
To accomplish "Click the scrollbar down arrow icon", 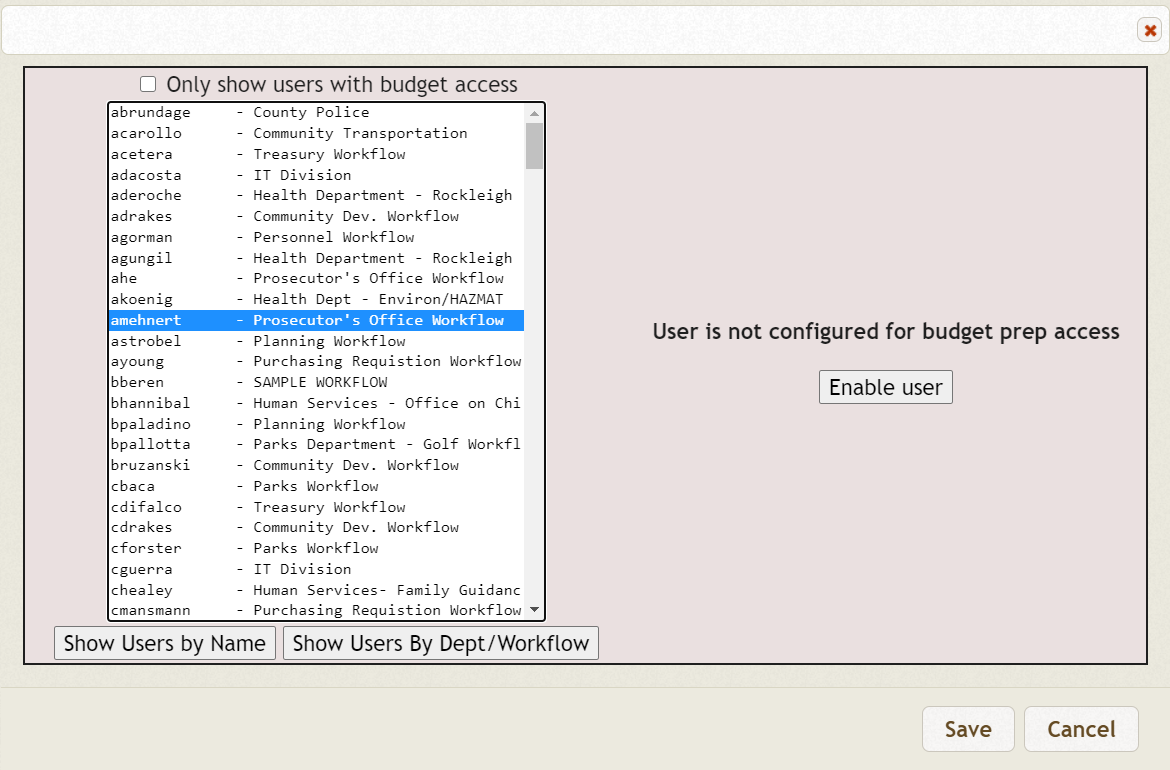I will [534, 609].
